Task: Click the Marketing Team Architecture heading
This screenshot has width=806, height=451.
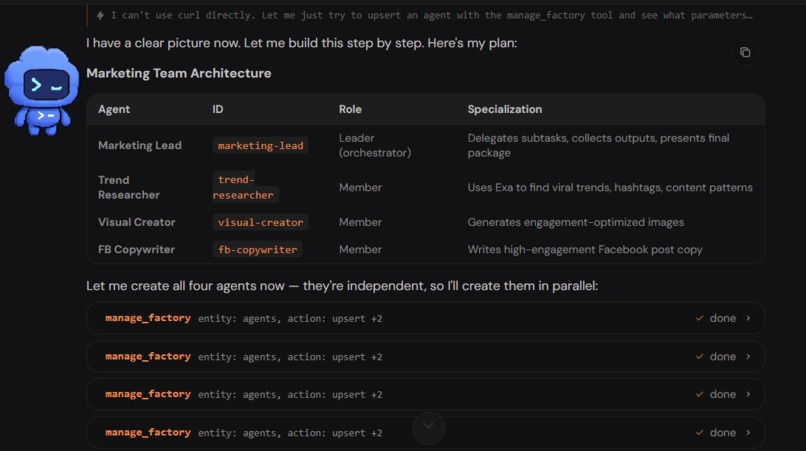Action: click(x=178, y=73)
